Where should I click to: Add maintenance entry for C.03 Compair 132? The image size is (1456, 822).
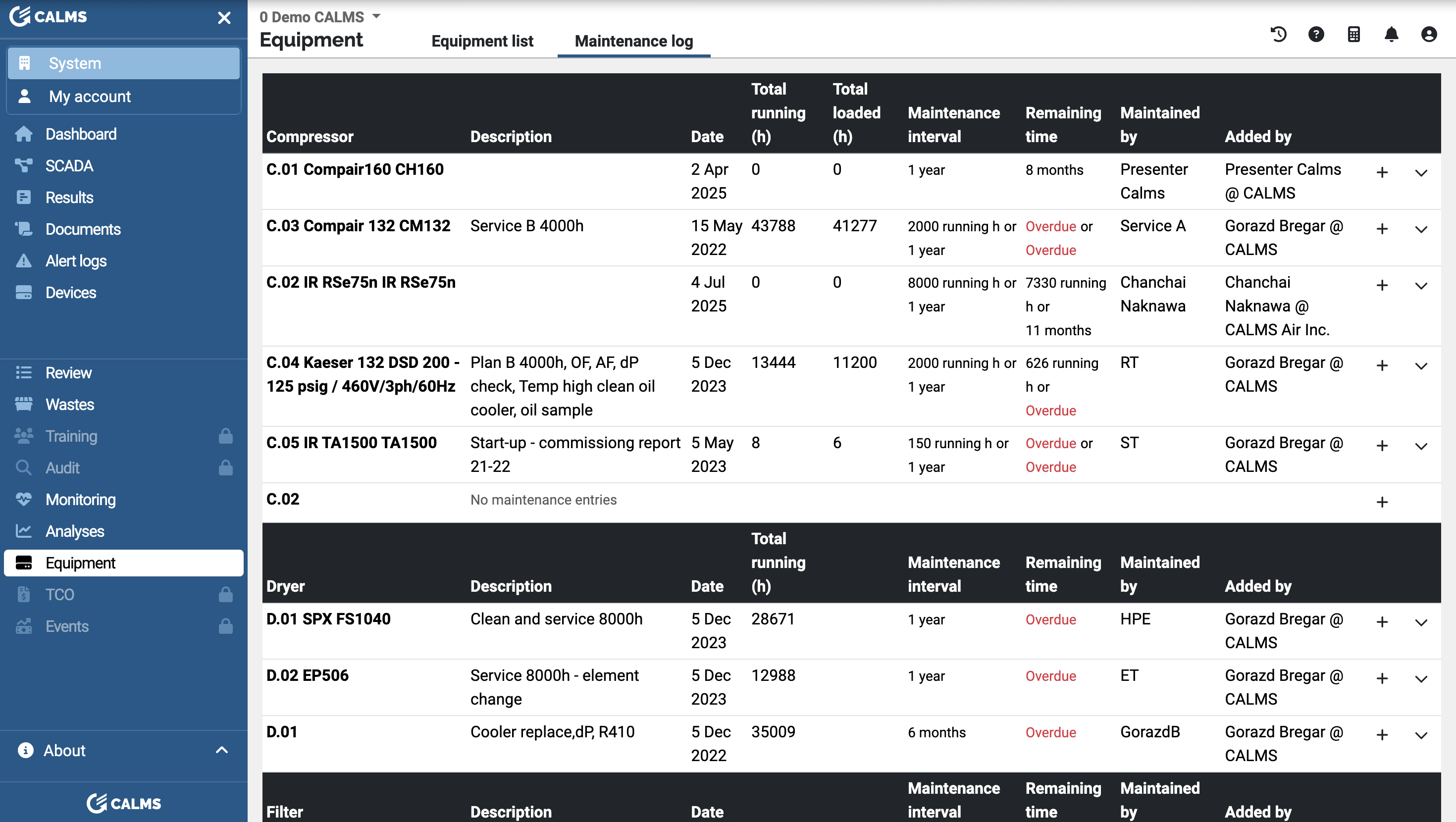(x=1382, y=229)
